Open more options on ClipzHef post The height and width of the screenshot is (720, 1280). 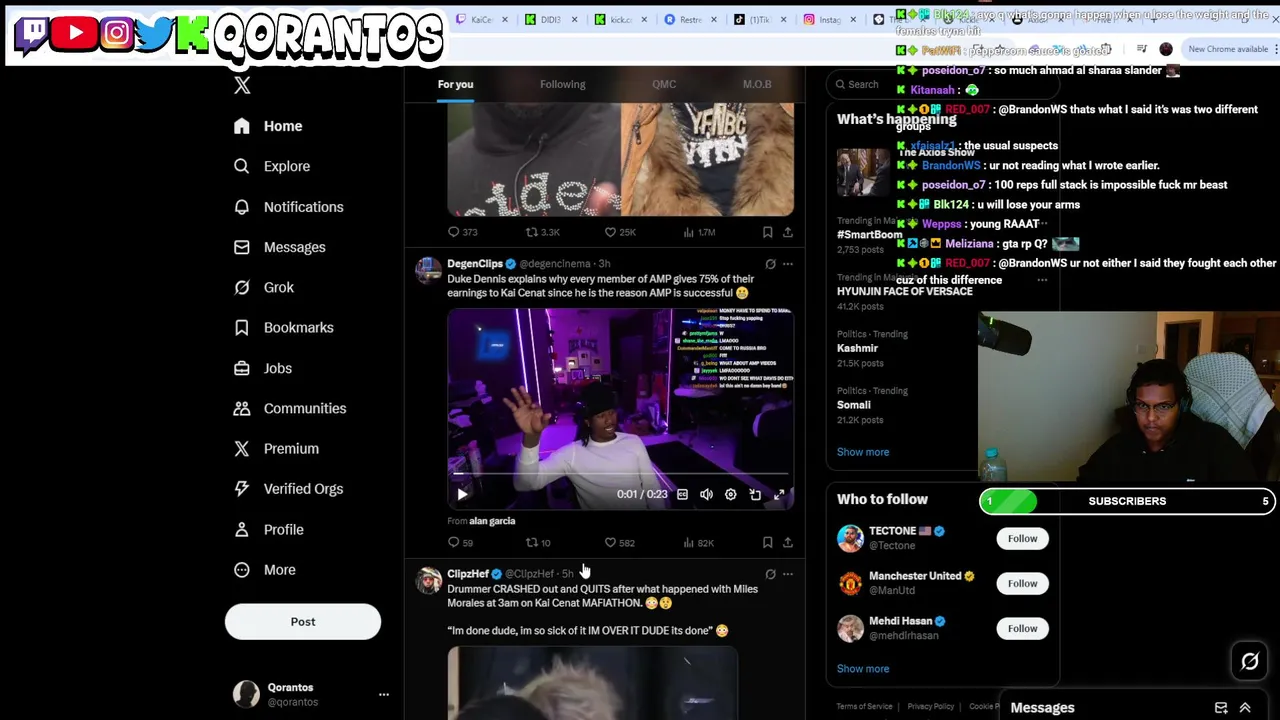788,574
